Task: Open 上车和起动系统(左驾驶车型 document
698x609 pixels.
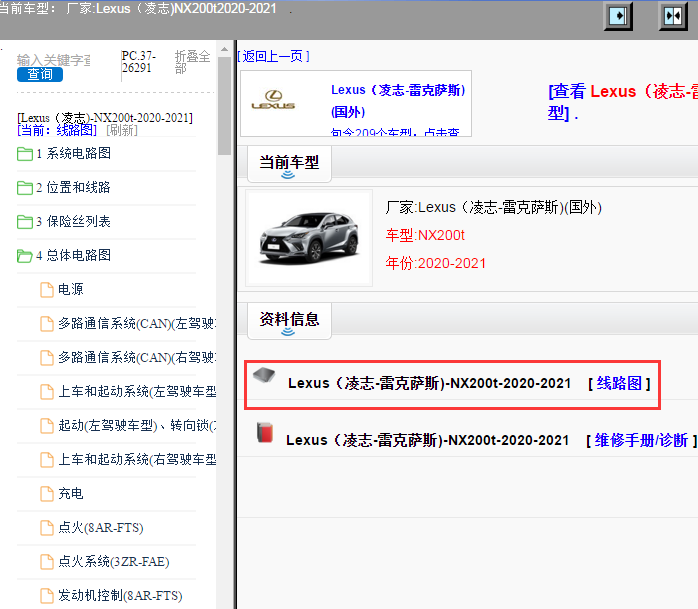Action: [x=137, y=391]
